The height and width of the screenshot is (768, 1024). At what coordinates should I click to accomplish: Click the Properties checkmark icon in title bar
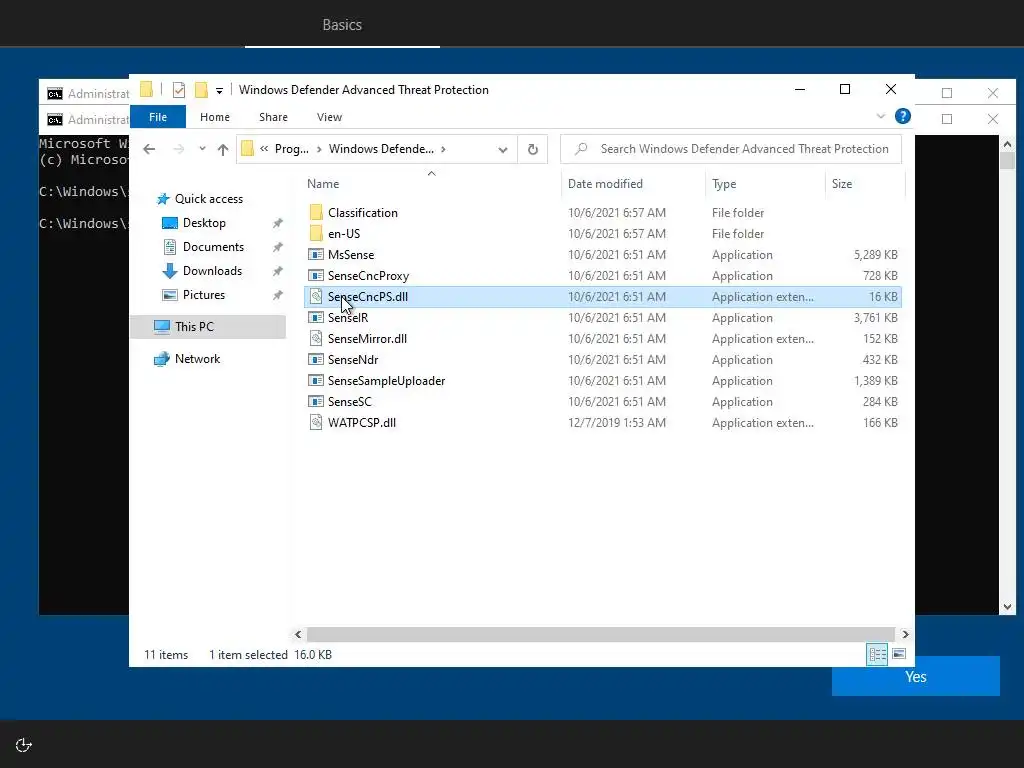click(178, 90)
